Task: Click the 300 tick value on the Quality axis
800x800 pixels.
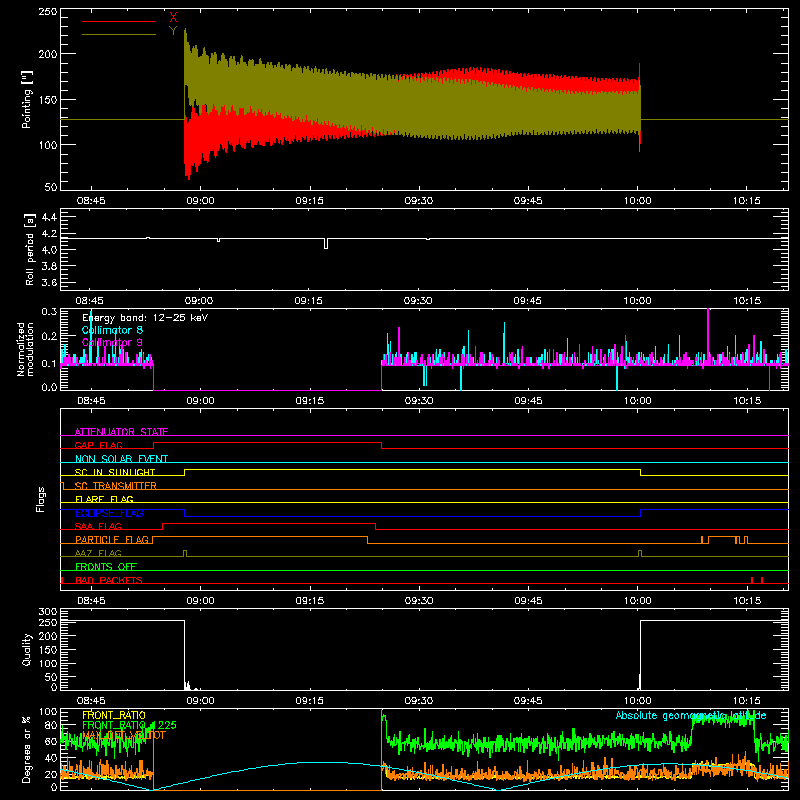Action: point(48,612)
